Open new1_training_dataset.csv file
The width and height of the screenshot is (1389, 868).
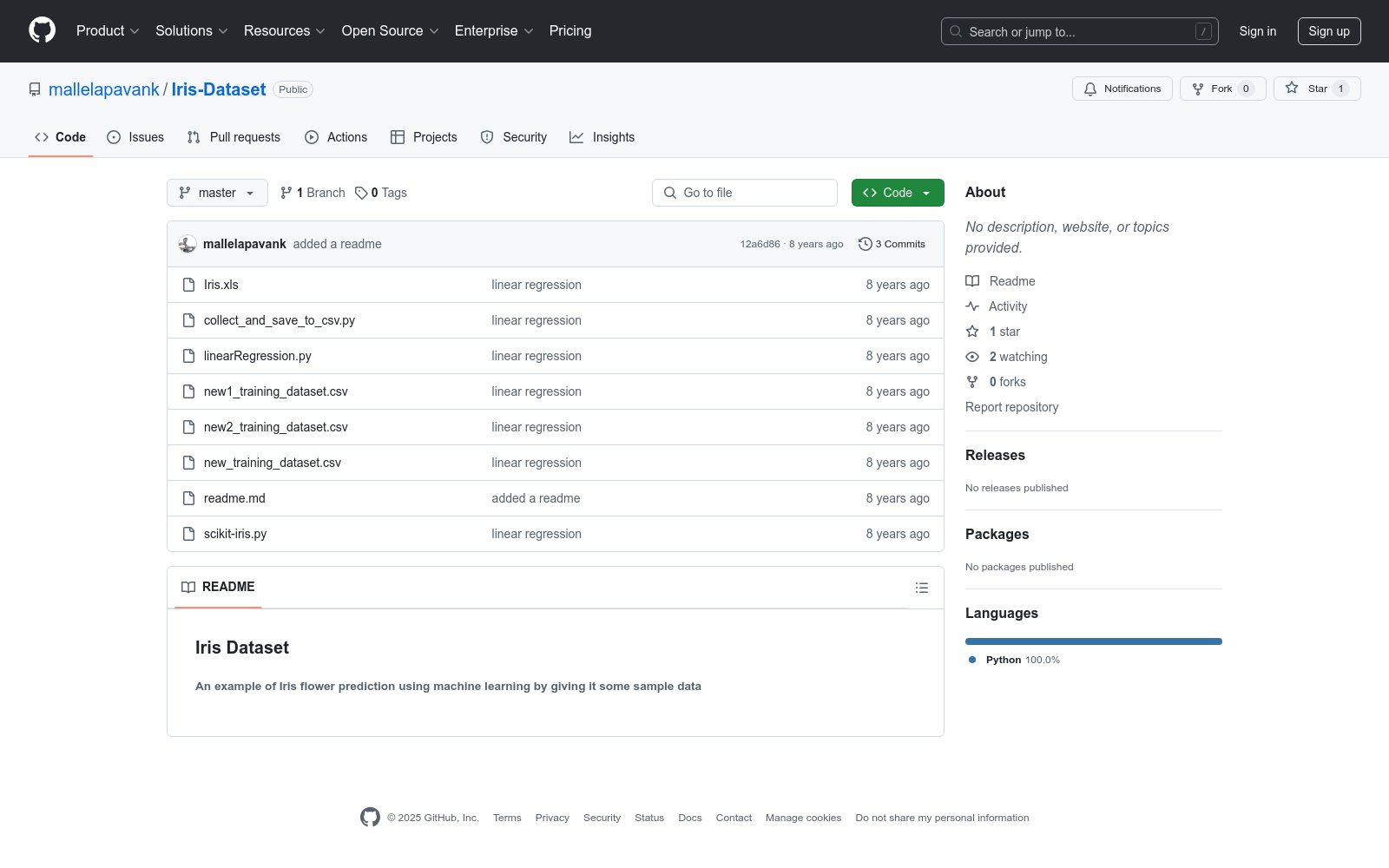coord(276,391)
